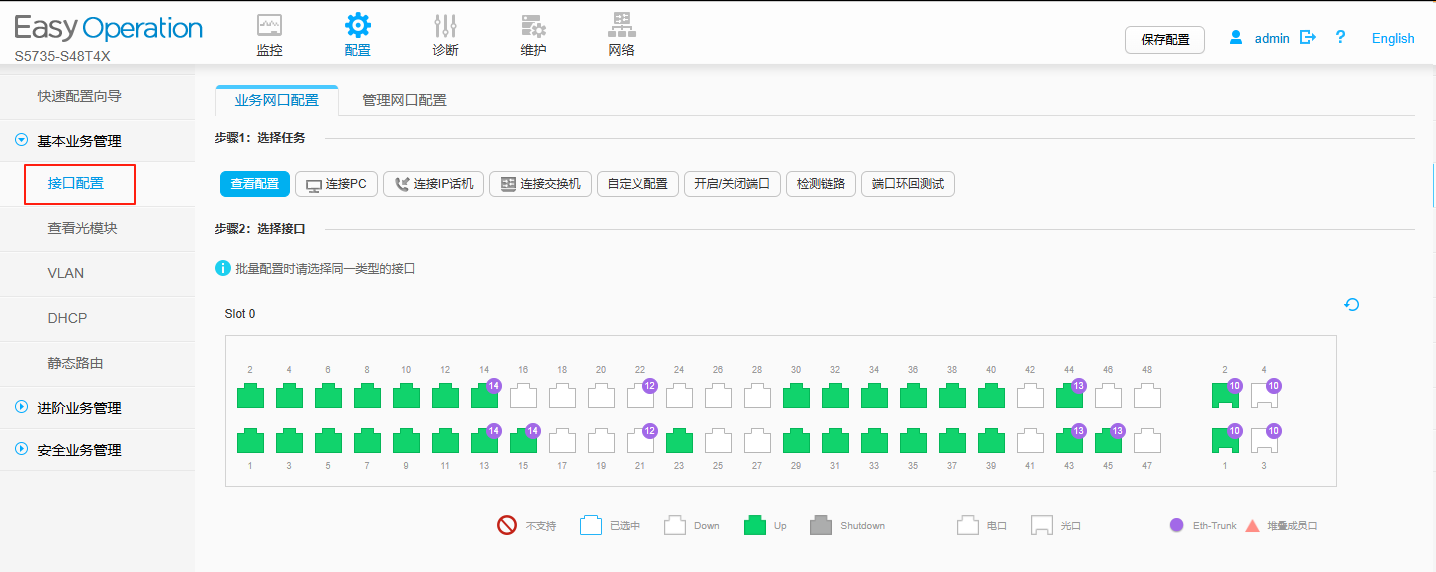Image resolution: width=1436 pixels, height=572 pixels.
Task: Open help via the question mark icon
Action: [1340, 37]
